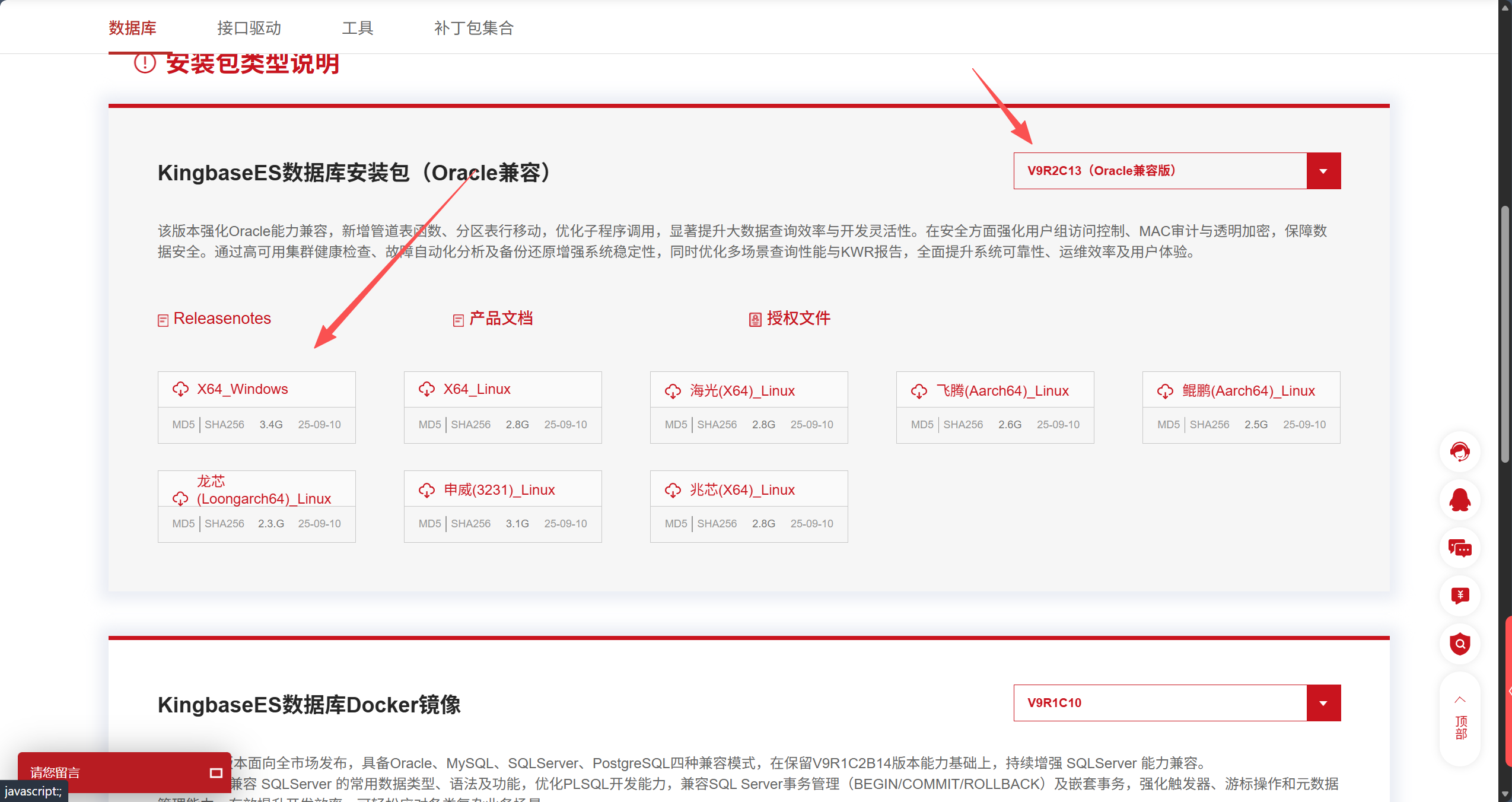Switch to the 接口驱动 tab
The image size is (1512, 802).
point(249,28)
